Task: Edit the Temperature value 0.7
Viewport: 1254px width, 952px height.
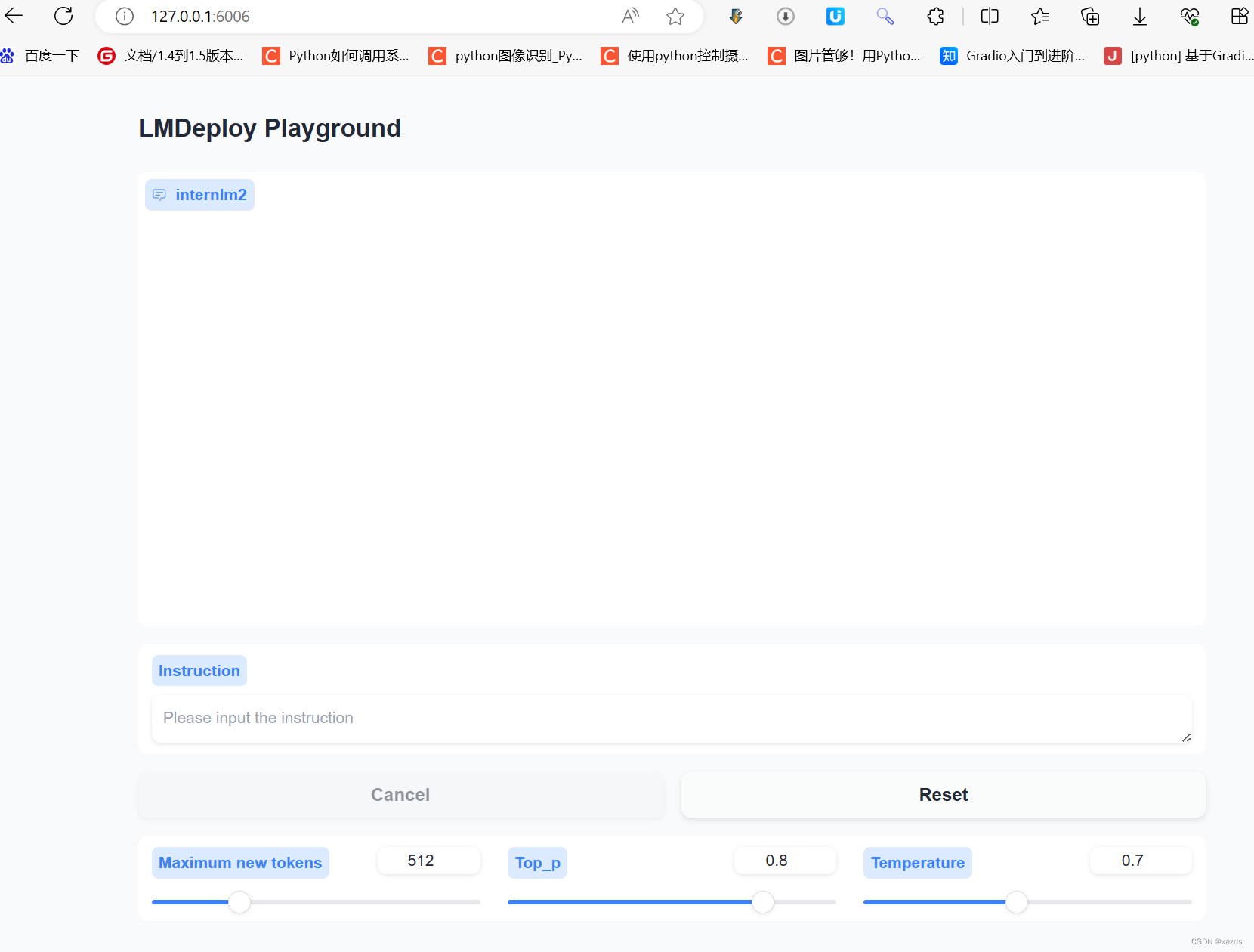Action: pyautogui.click(x=1141, y=861)
